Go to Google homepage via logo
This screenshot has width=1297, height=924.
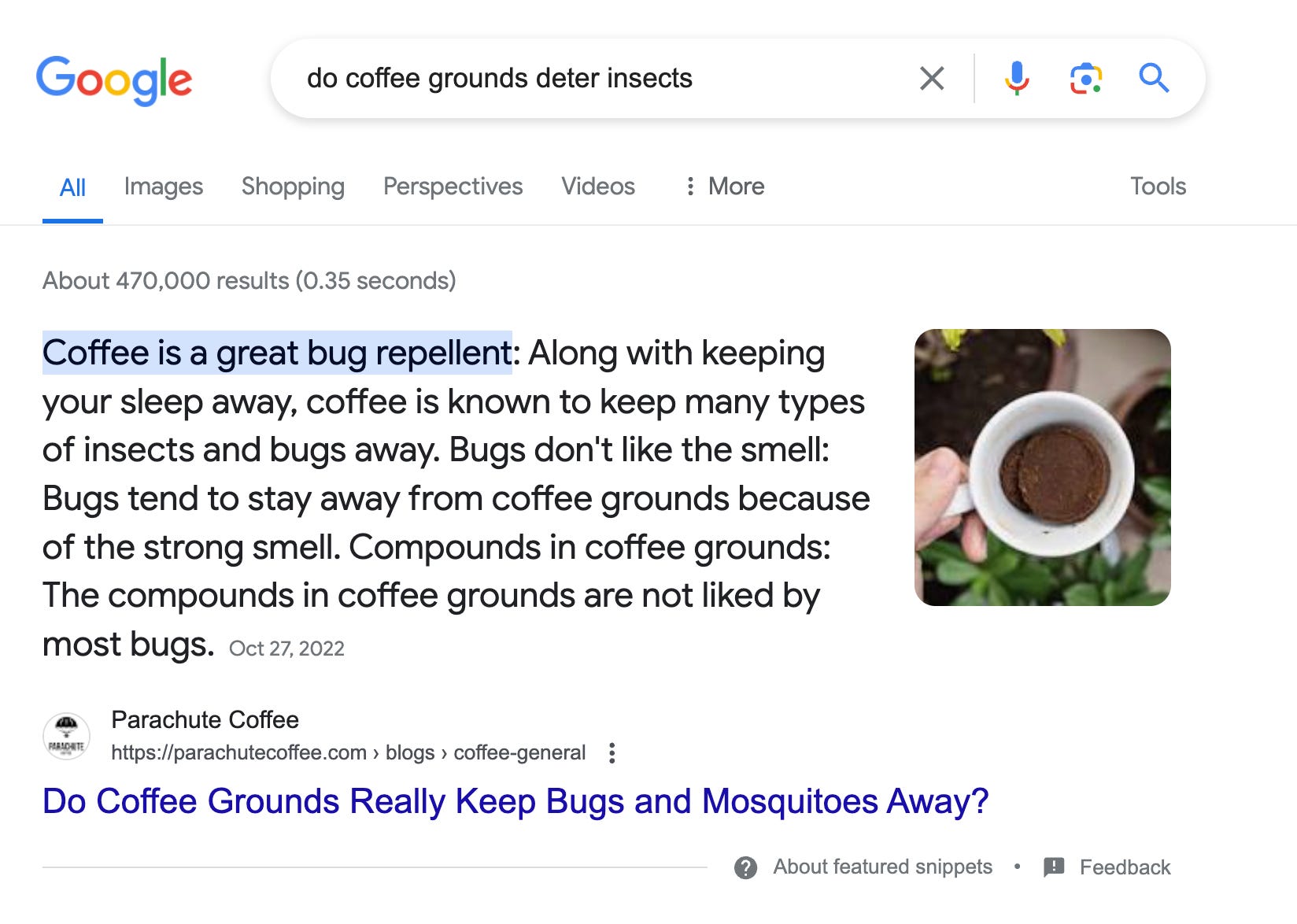point(114,79)
